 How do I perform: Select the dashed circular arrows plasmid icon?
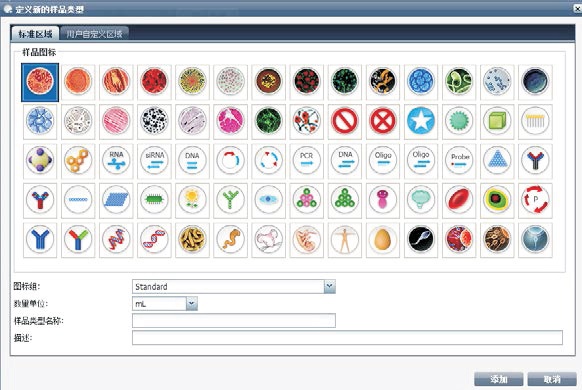pos(268,161)
